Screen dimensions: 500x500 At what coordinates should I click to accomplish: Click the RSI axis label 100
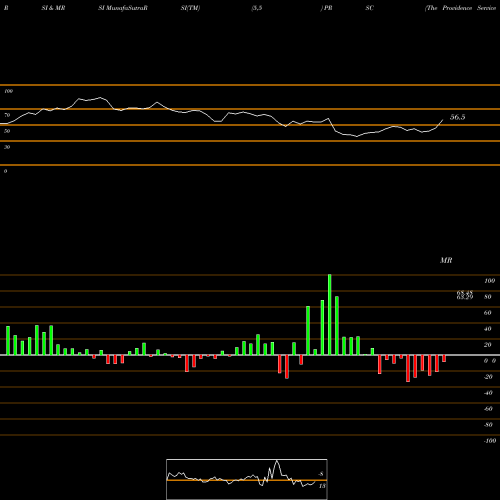(x=8, y=91)
